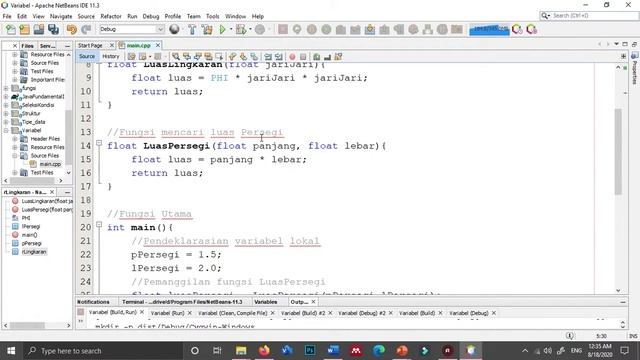The height and width of the screenshot is (360, 640).
Task: Click the Open Project toolbar icon
Action: click(x=39, y=29)
